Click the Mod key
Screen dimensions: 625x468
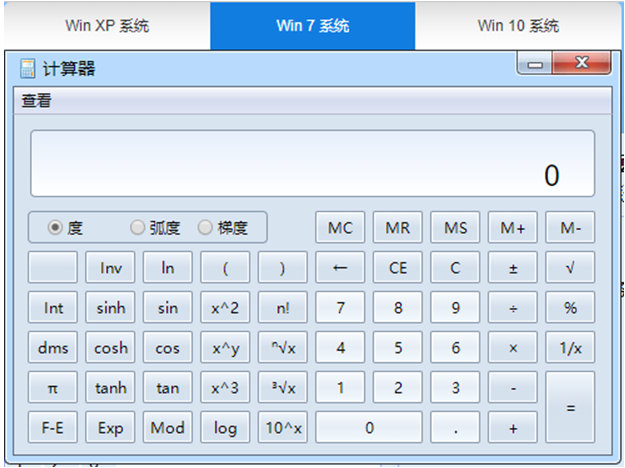[x=167, y=427]
